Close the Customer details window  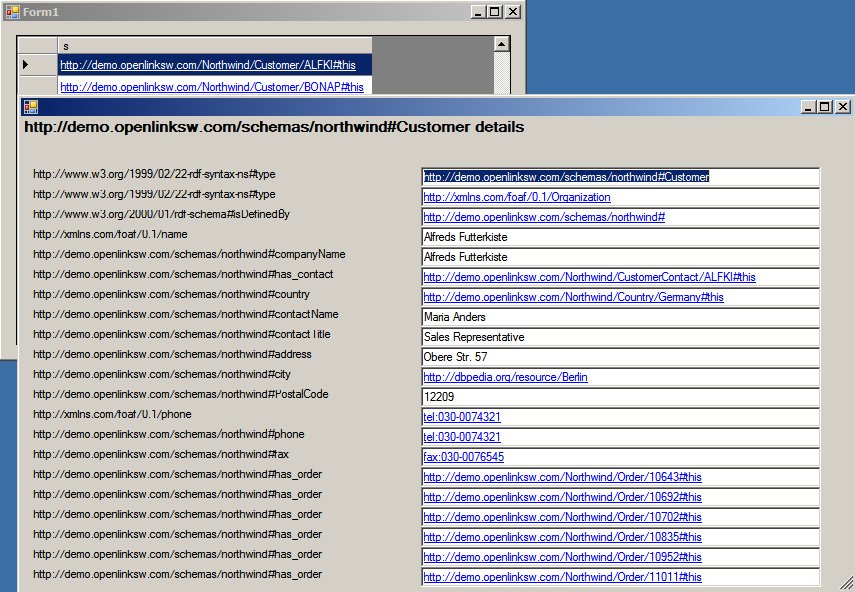(x=842, y=107)
